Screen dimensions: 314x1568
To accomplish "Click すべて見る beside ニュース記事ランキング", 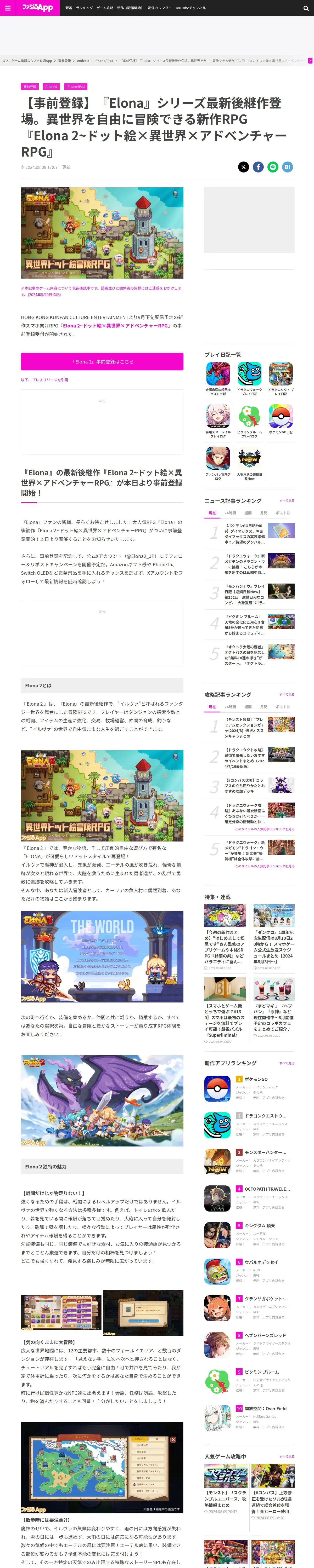I will (287, 501).
